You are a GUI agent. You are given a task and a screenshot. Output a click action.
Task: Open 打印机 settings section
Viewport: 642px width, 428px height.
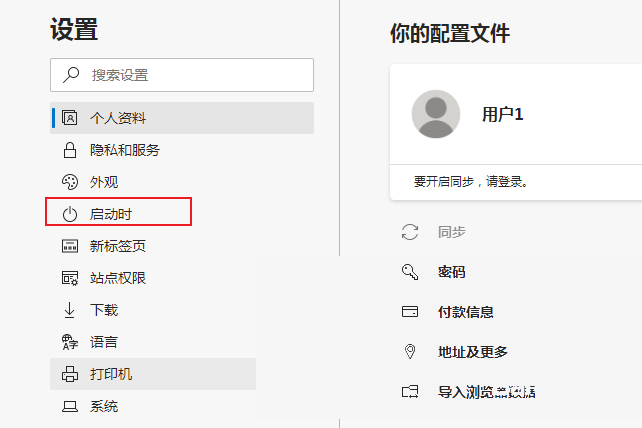(153, 374)
